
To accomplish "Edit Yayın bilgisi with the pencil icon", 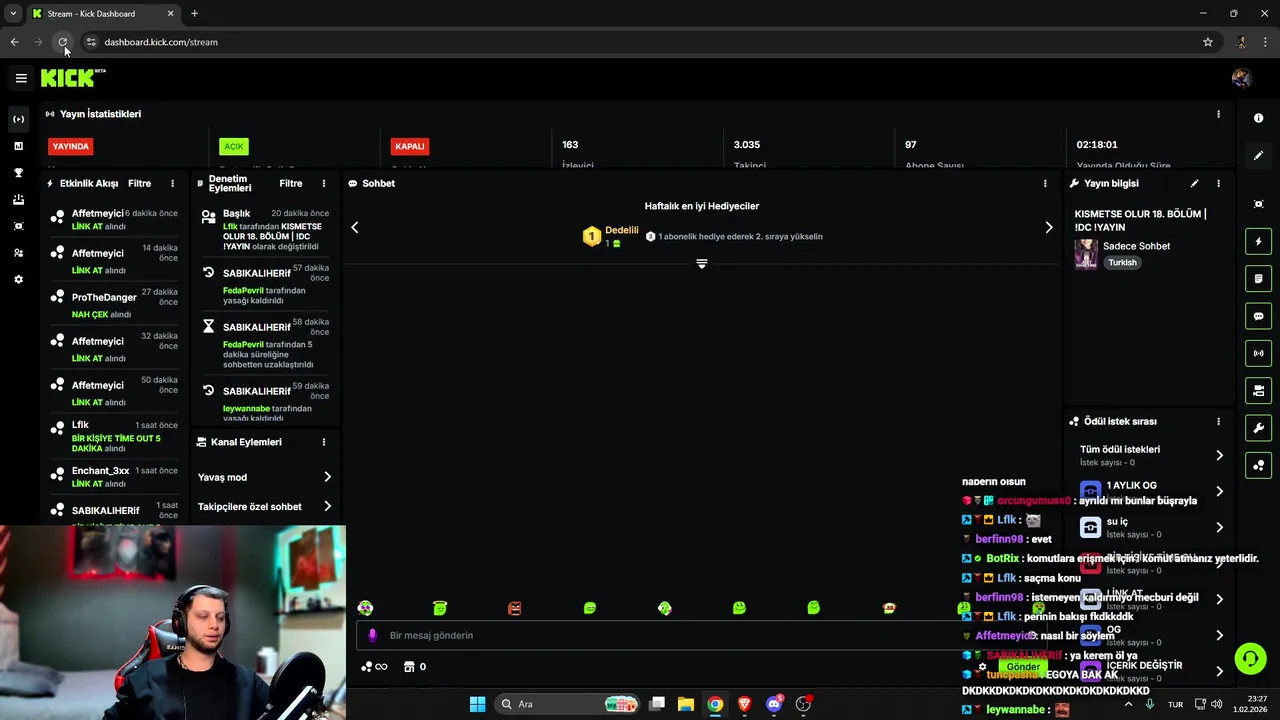I will click(x=1194, y=183).
